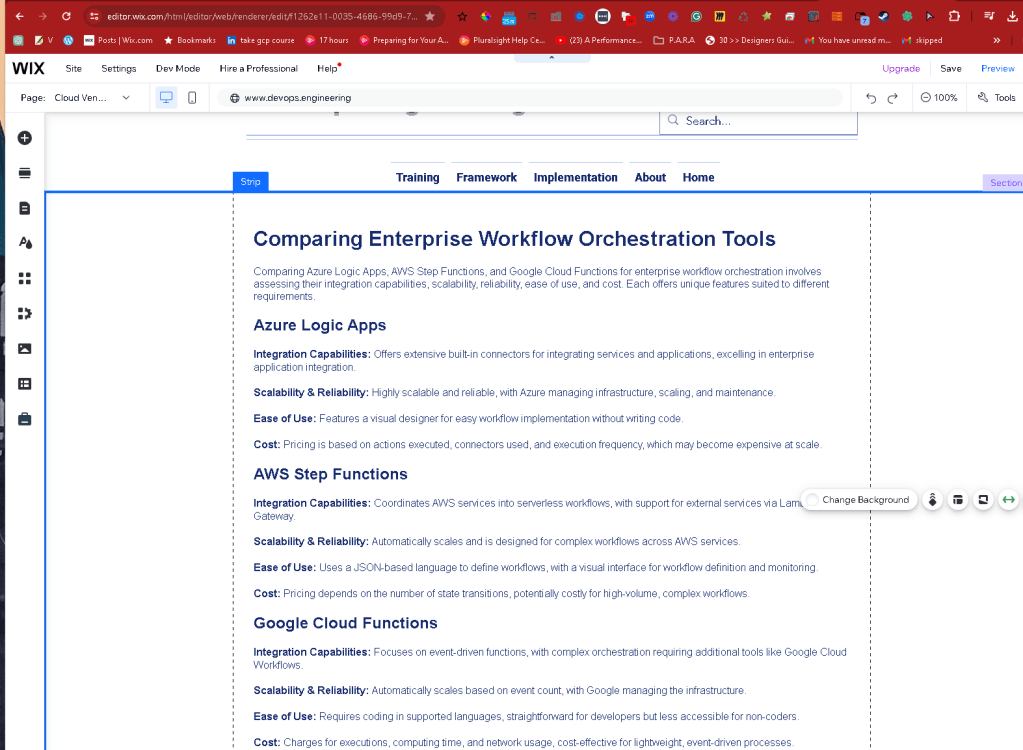Open the briefcase business panel
Viewport: 1023px width, 750px height.
pyautogui.click(x=25, y=419)
